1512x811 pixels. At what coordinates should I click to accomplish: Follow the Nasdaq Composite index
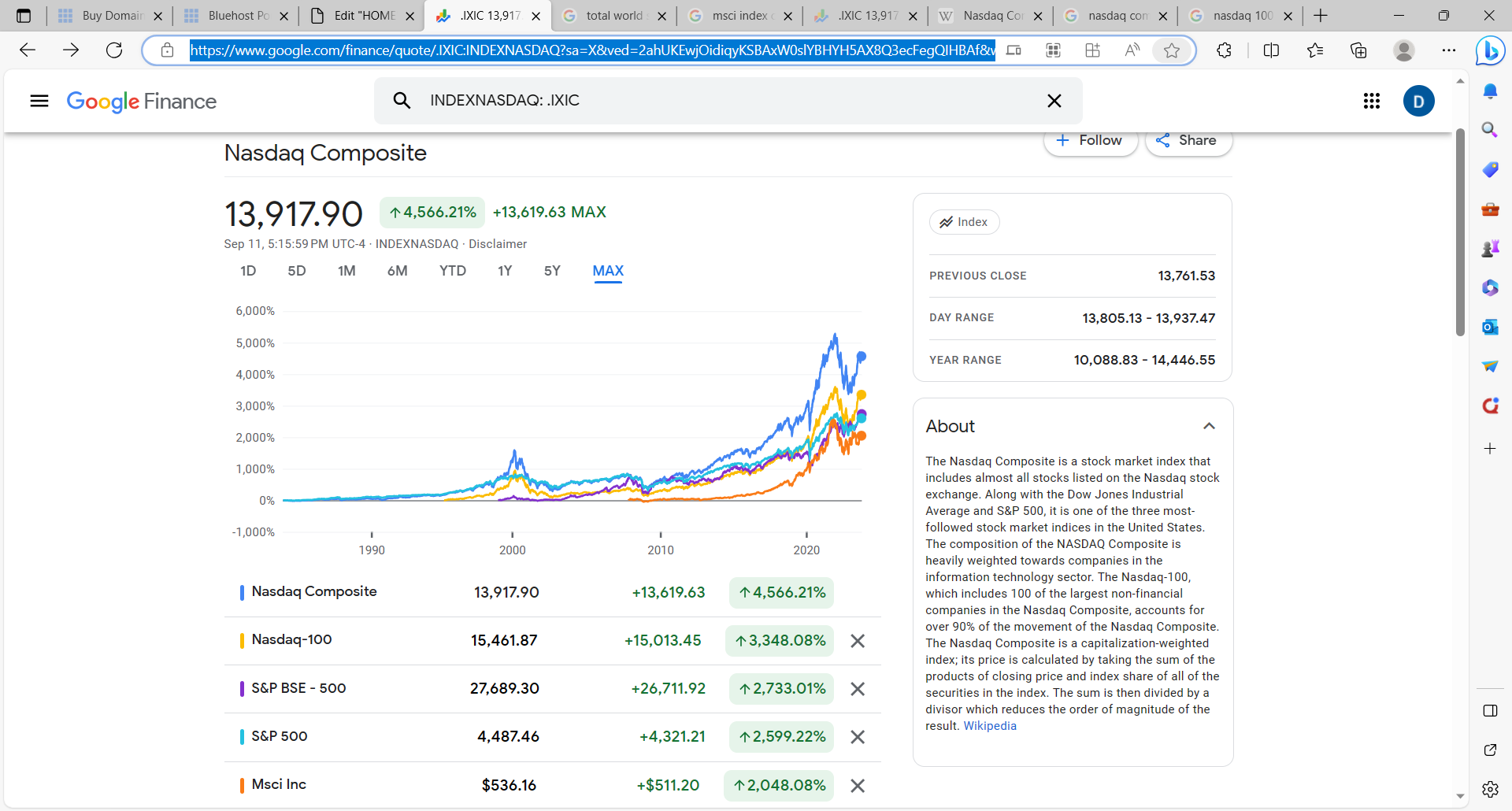1091,140
